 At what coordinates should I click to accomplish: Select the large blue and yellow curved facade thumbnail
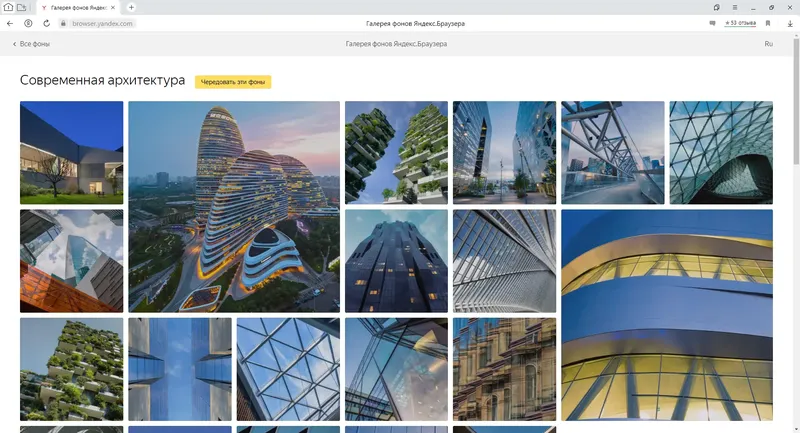click(667, 315)
